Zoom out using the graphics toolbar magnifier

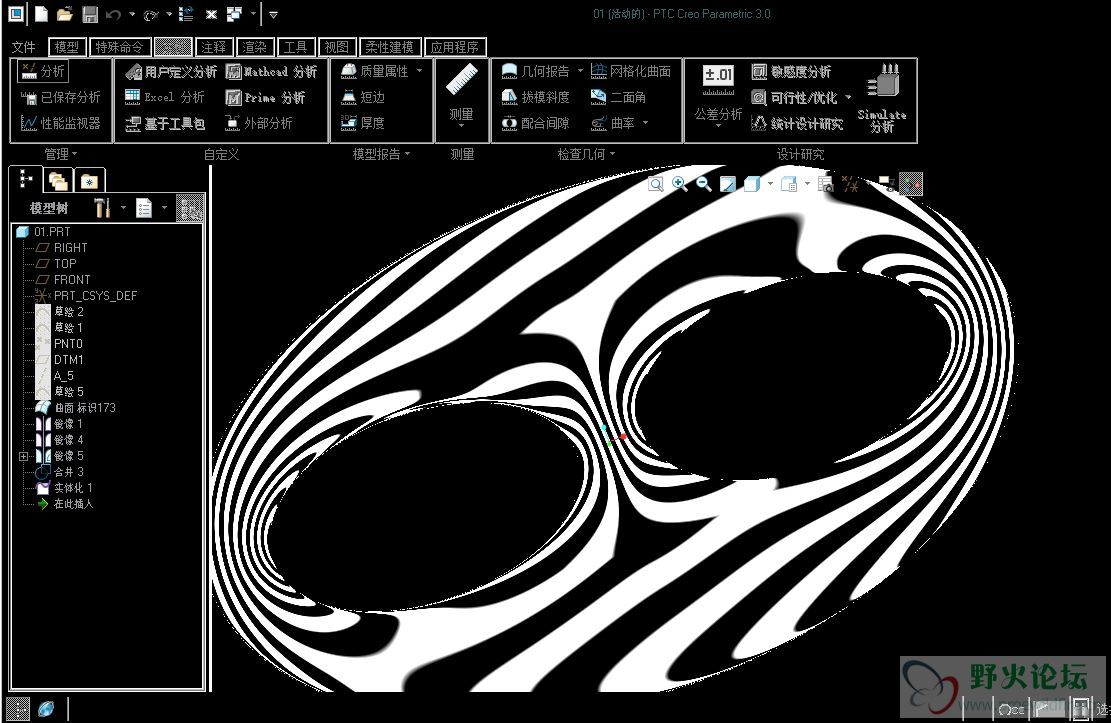point(704,184)
